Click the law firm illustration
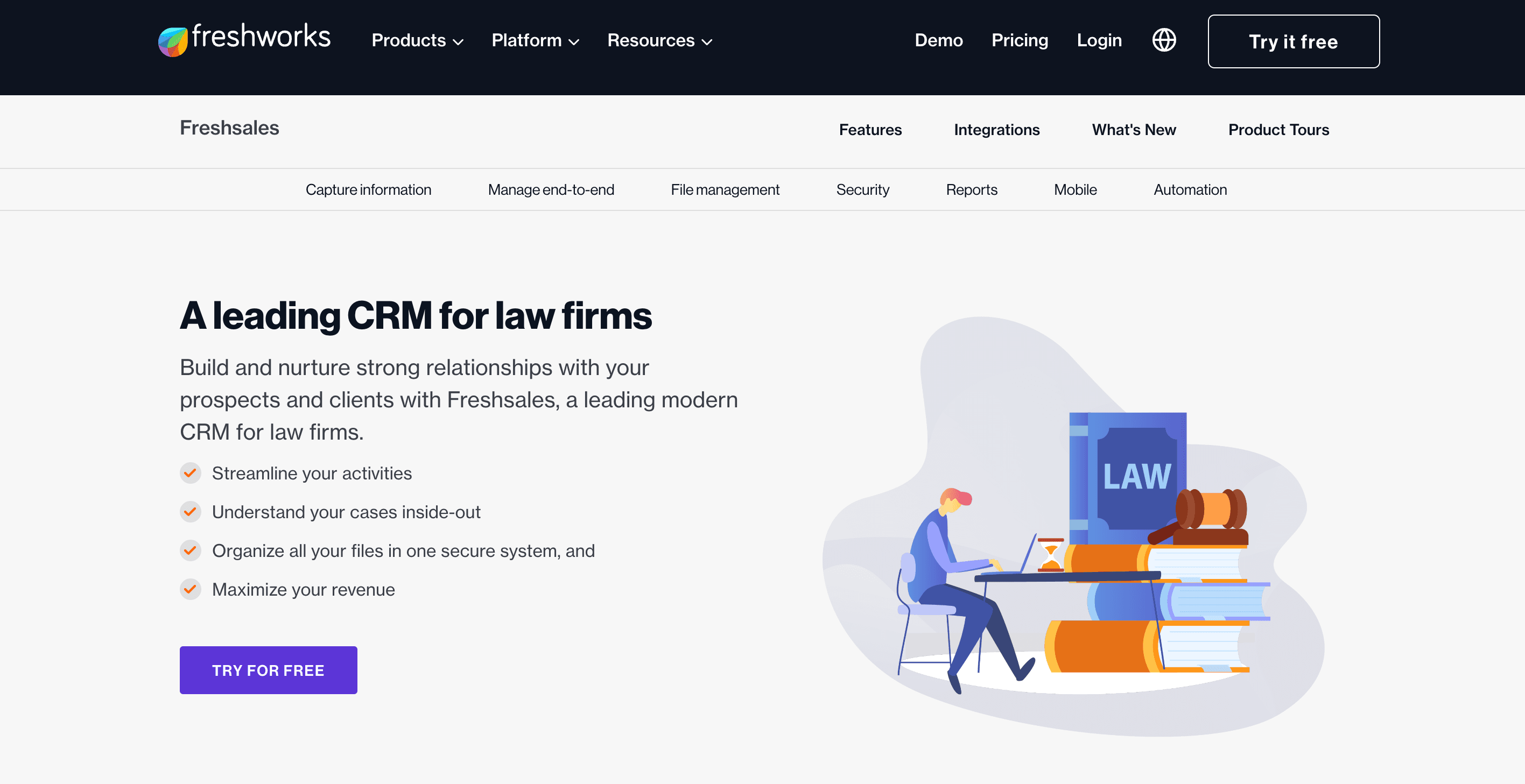 click(x=1073, y=527)
